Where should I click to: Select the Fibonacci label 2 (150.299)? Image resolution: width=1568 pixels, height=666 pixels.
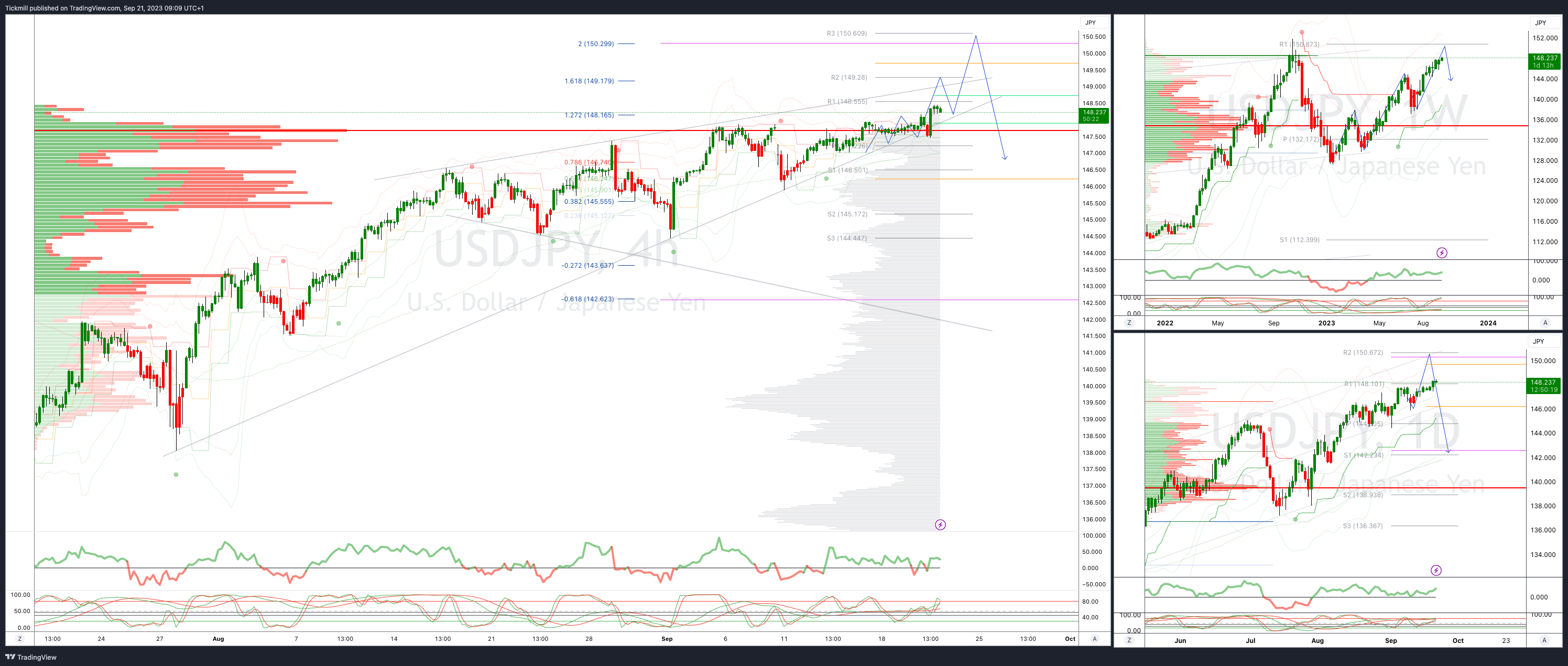[x=595, y=44]
